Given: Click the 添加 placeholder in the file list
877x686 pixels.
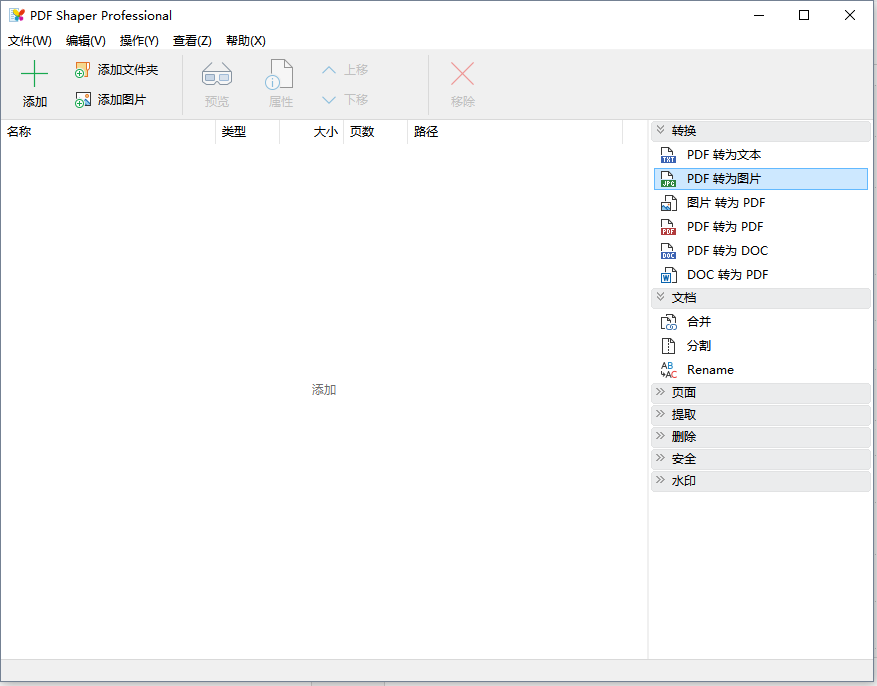Looking at the screenshot, I should (324, 390).
